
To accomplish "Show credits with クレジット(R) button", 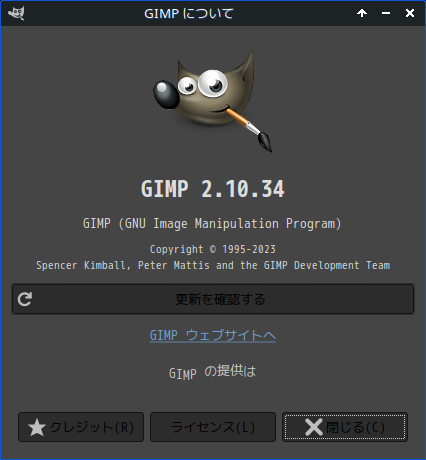I will coord(81,427).
